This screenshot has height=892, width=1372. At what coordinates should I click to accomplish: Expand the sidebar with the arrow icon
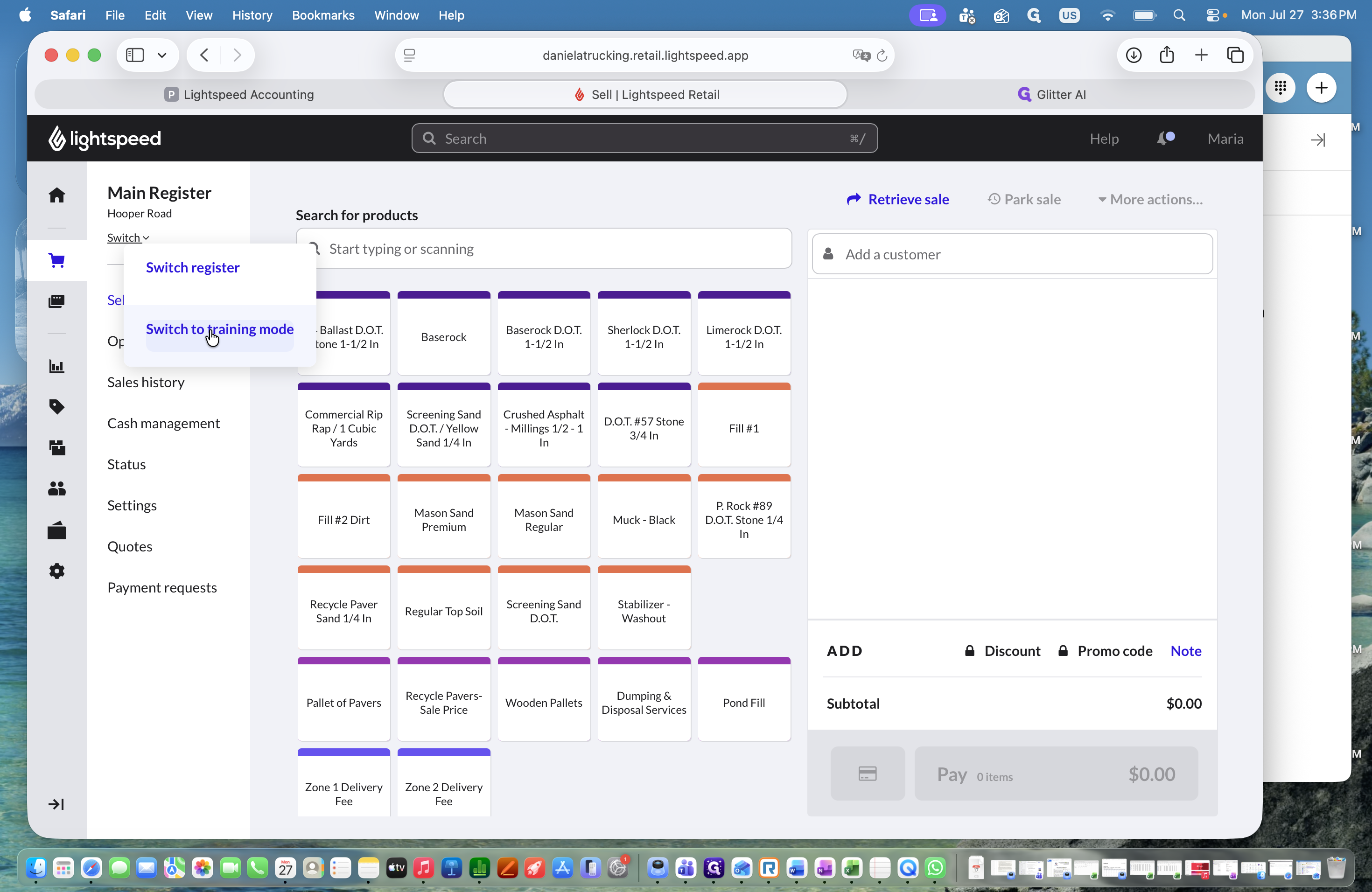coord(56,804)
